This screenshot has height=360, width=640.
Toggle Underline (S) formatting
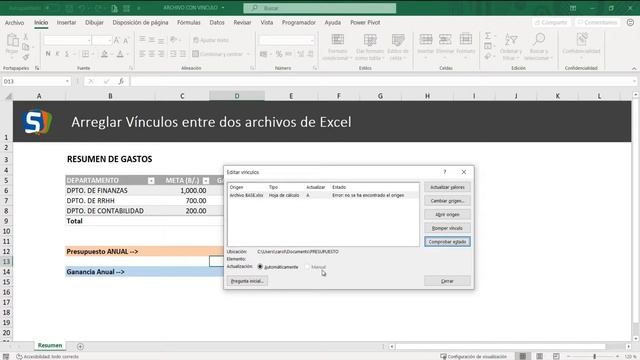67,54
